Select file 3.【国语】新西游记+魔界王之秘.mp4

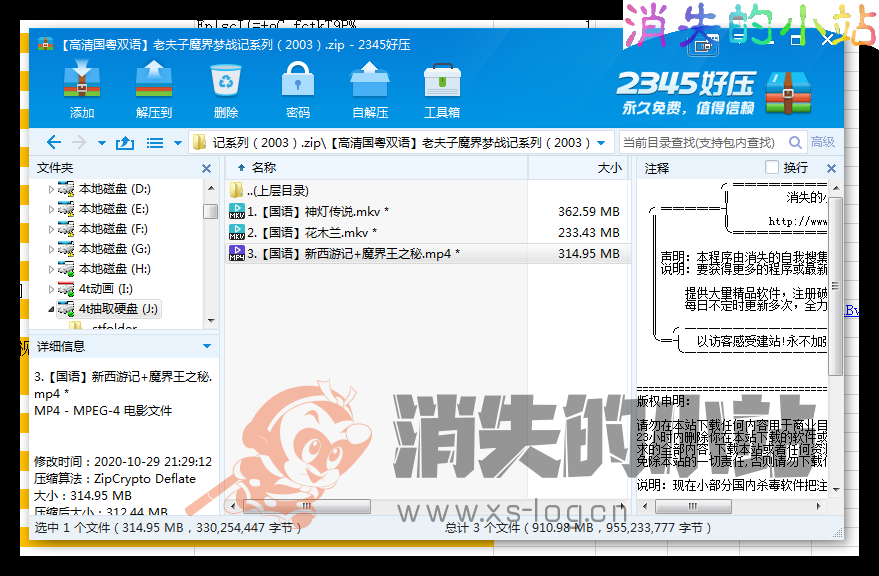[428, 254]
